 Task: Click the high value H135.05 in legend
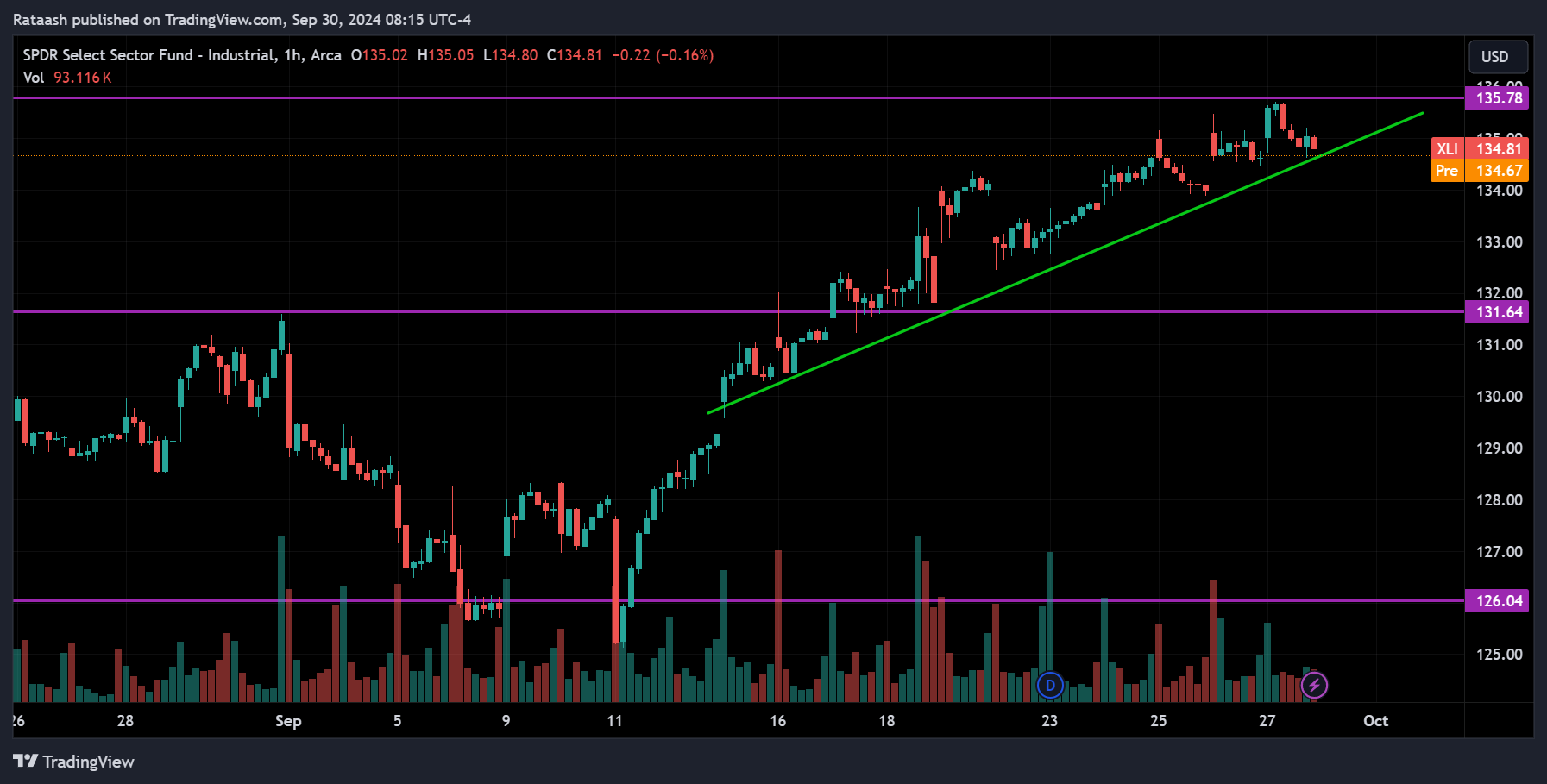pyautogui.click(x=445, y=55)
